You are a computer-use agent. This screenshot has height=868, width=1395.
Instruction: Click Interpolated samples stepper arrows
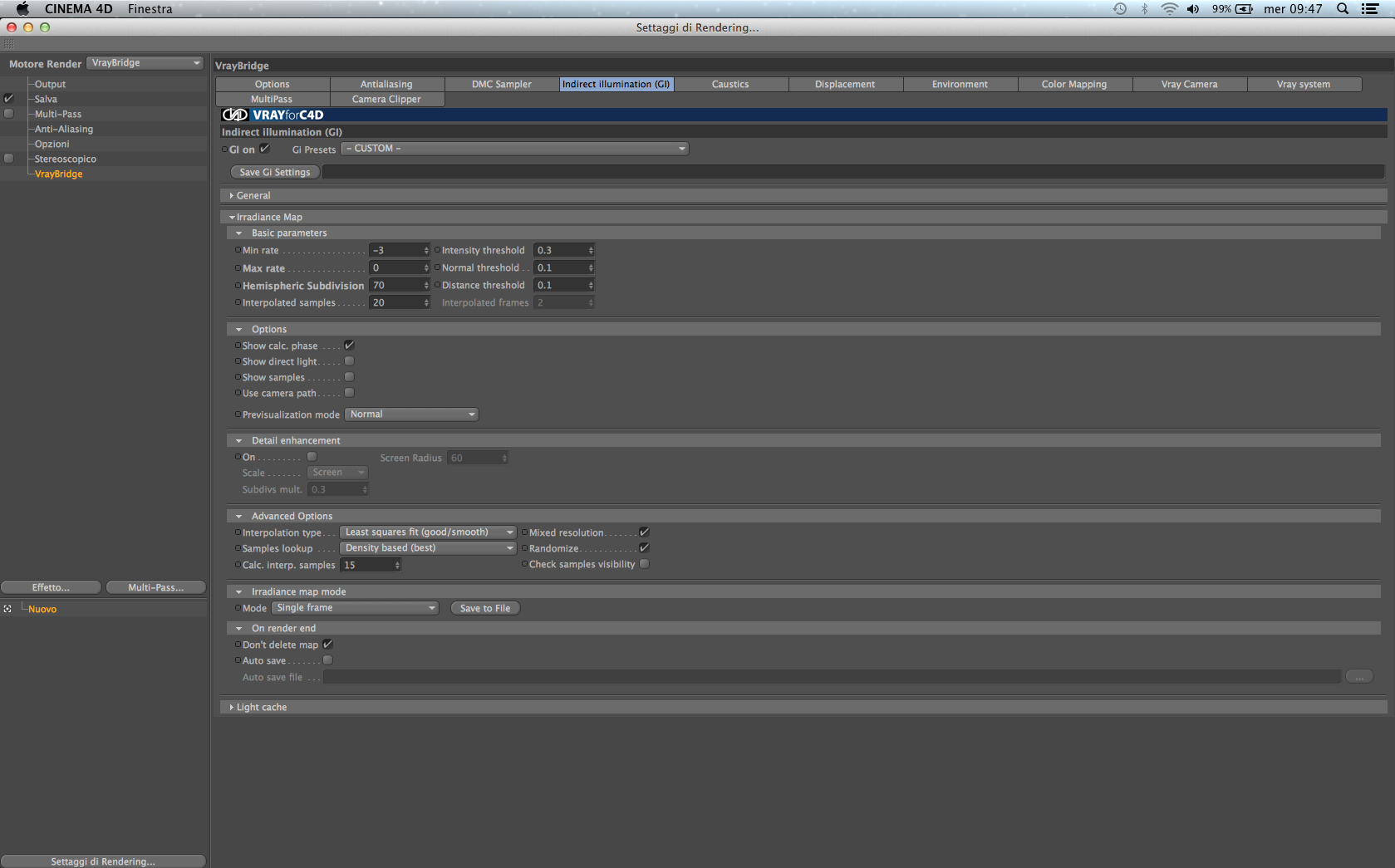427,302
